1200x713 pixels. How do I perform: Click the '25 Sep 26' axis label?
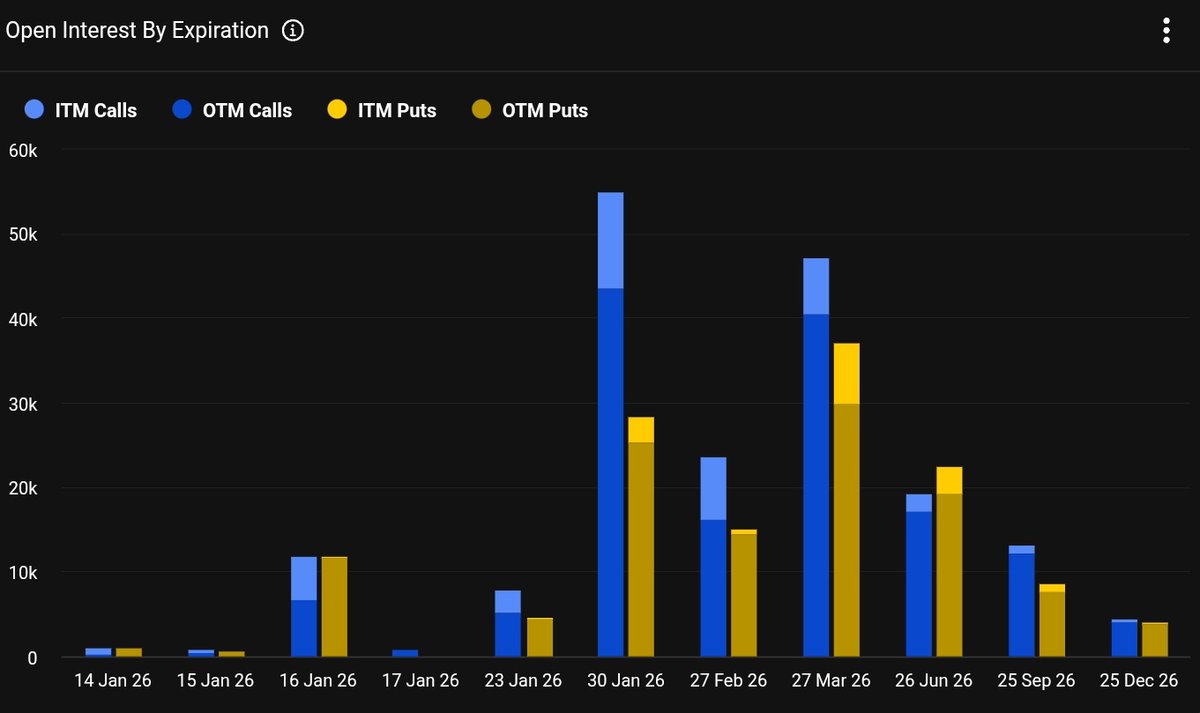[1036, 681]
